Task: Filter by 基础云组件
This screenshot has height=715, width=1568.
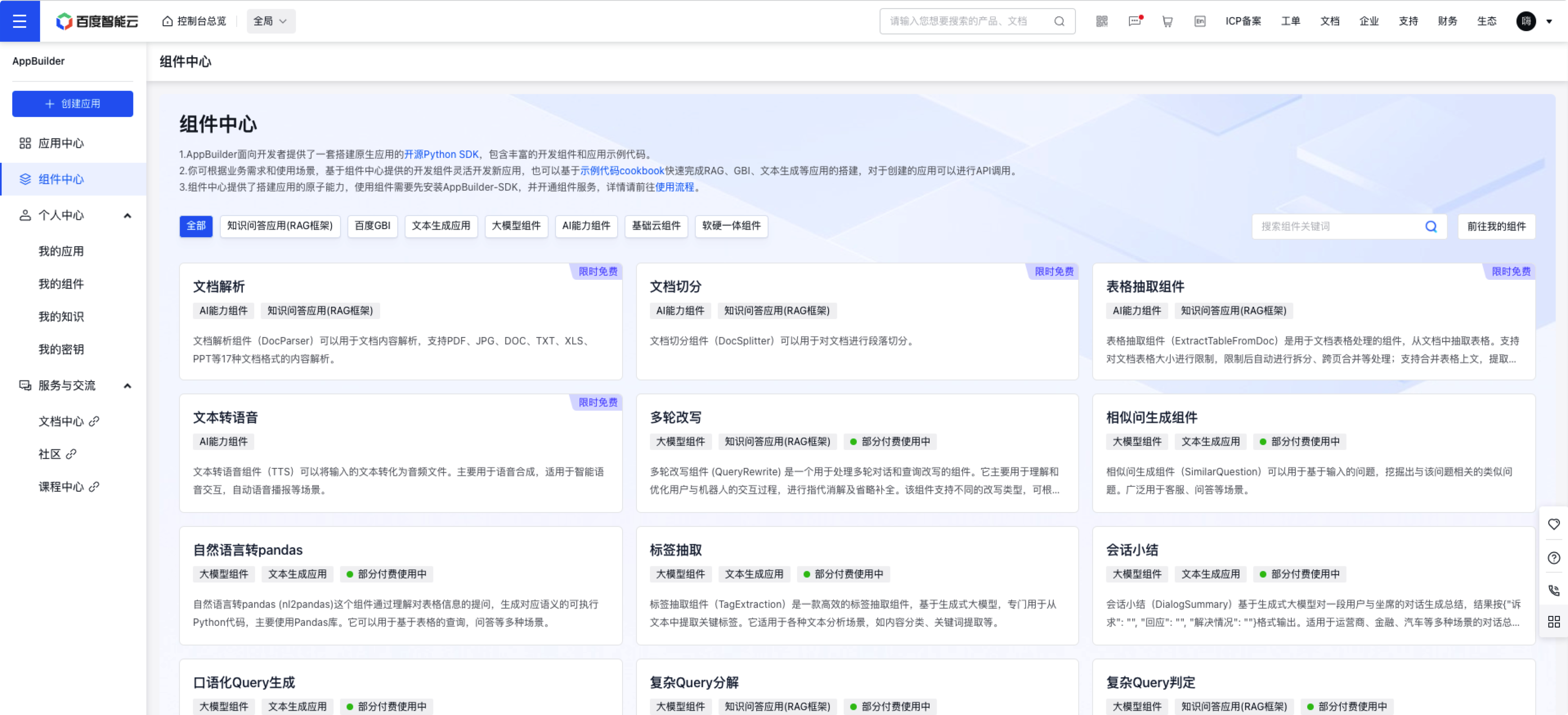Action: (656, 226)
